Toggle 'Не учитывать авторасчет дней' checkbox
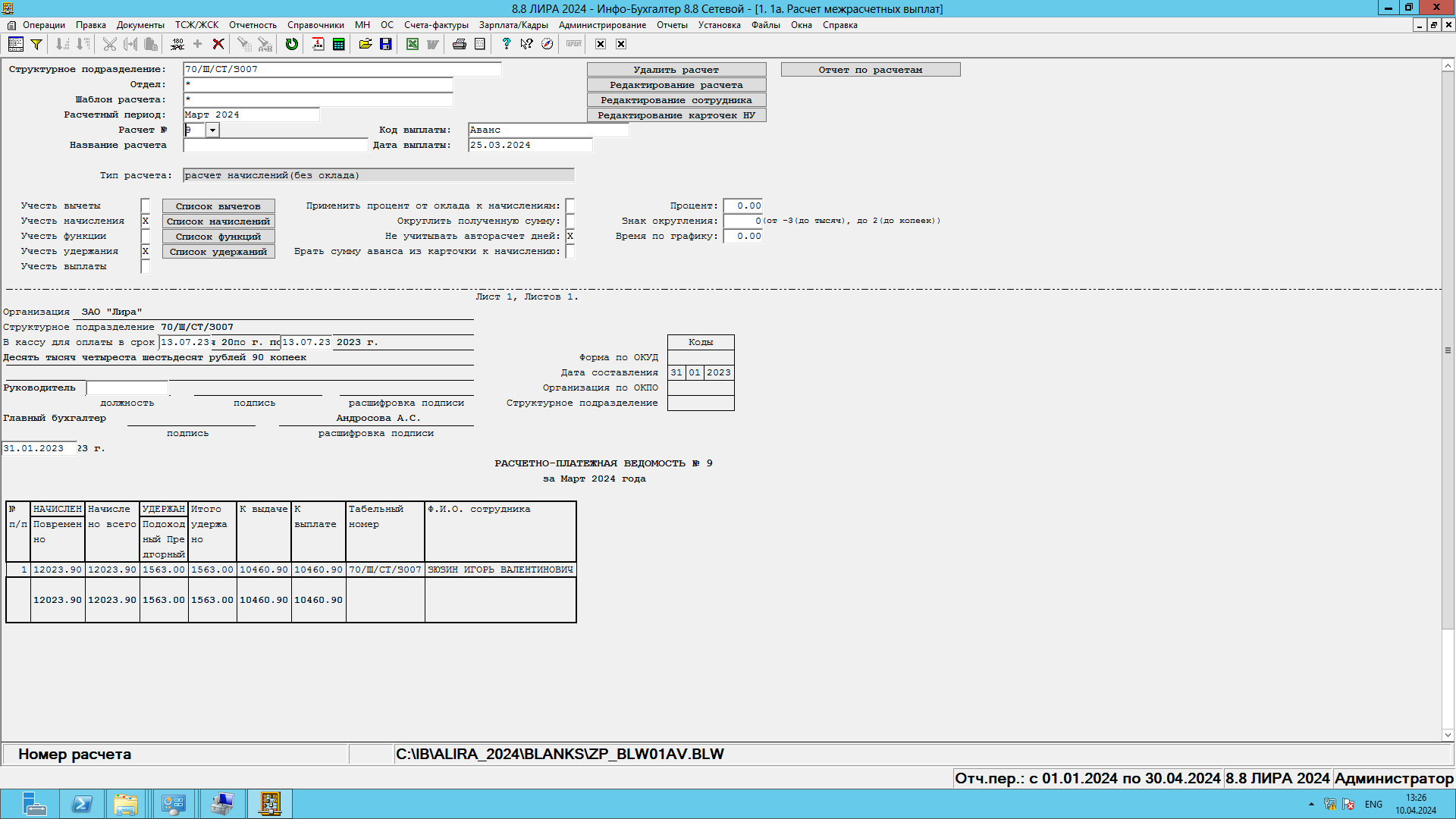Viewport: 1456px width, 819px height. (570, 236)
